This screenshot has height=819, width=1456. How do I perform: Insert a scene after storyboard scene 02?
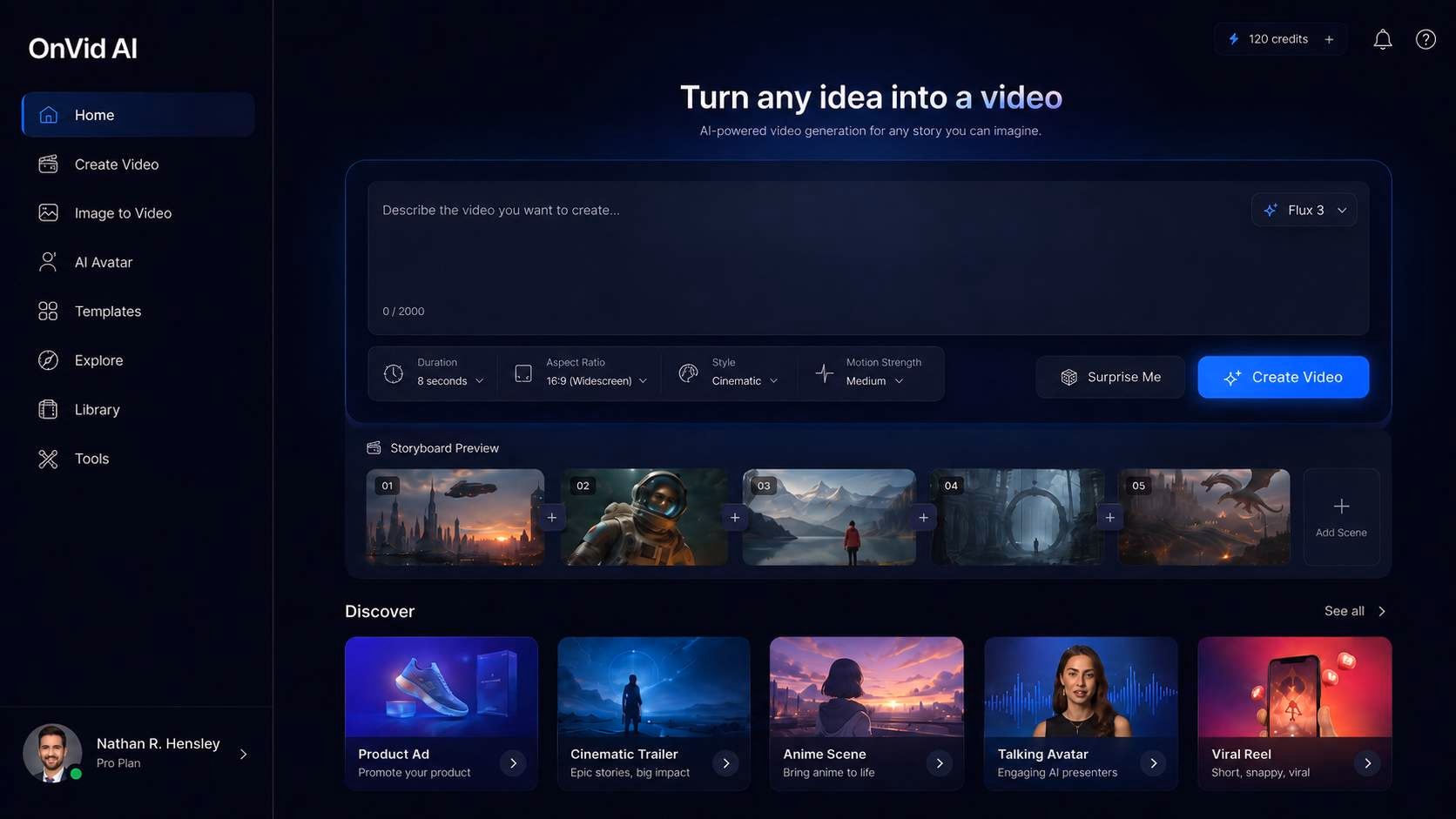(x=735, y=517)
